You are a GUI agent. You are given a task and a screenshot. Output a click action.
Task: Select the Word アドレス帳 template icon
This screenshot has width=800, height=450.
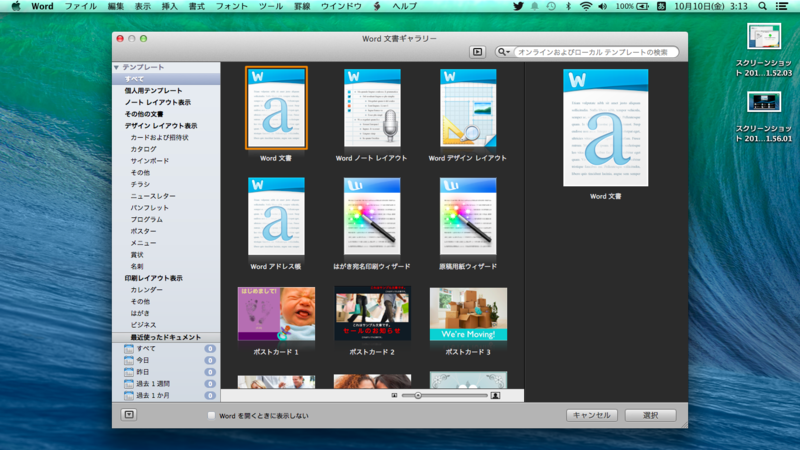pos(276,216)
